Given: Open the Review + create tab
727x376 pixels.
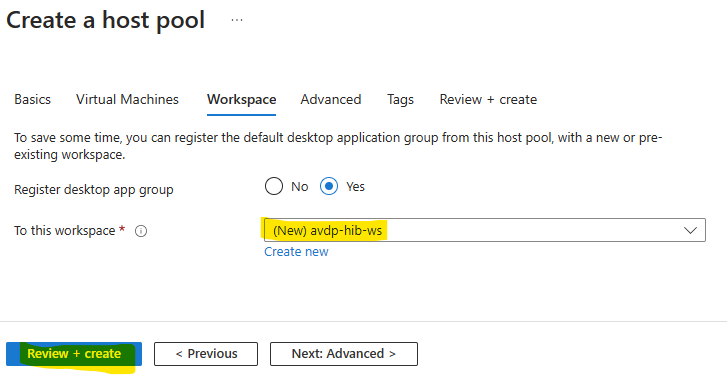Looking at the screenshot, I should pyautogui.click(x=488, y=99).
